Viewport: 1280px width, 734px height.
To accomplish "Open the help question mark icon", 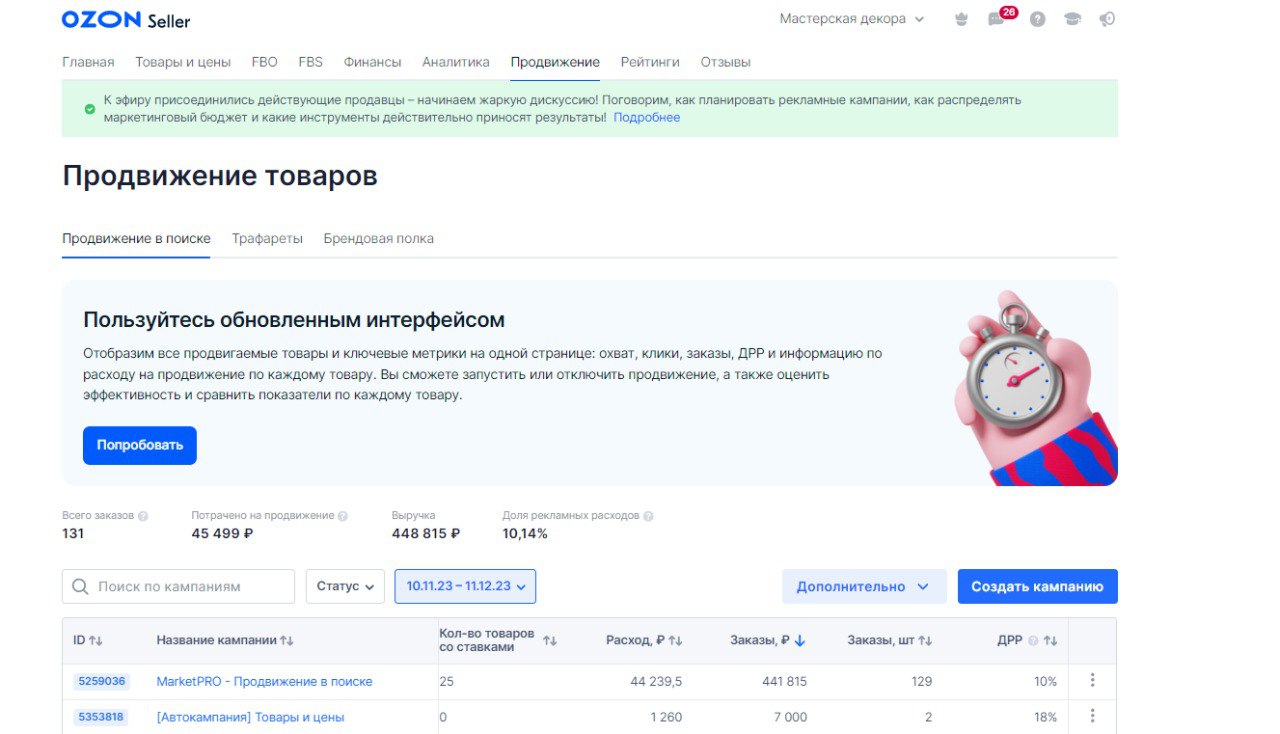I will coord(1038,19).
